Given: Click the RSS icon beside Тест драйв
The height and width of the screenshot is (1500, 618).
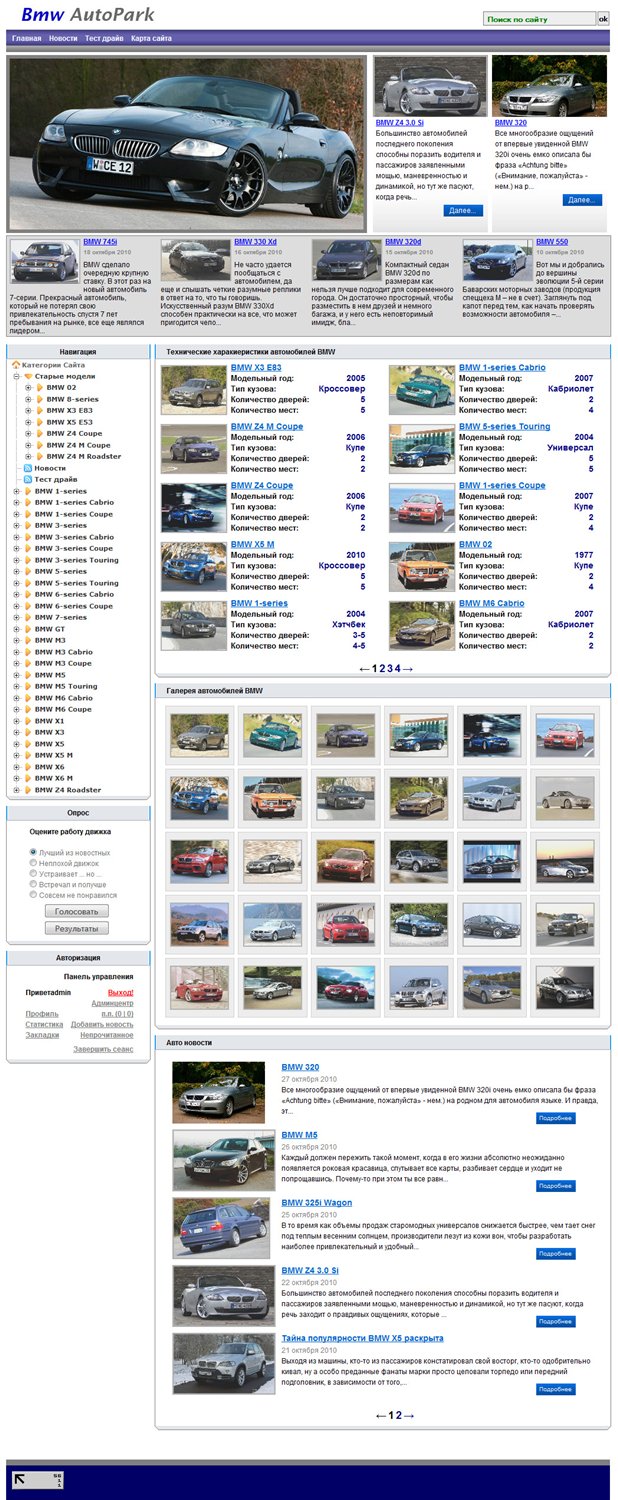Looking at the screenshot, I should [28, 480].
